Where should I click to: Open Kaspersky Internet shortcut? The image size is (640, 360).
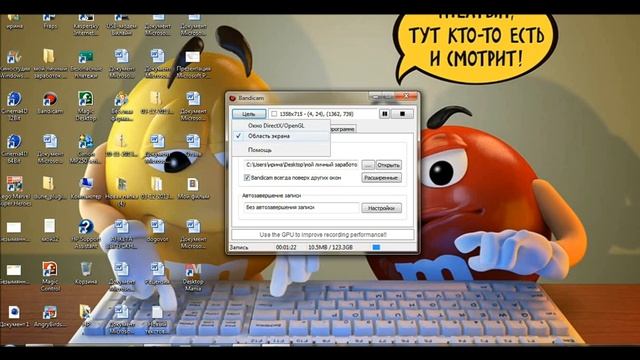[86, 24]
